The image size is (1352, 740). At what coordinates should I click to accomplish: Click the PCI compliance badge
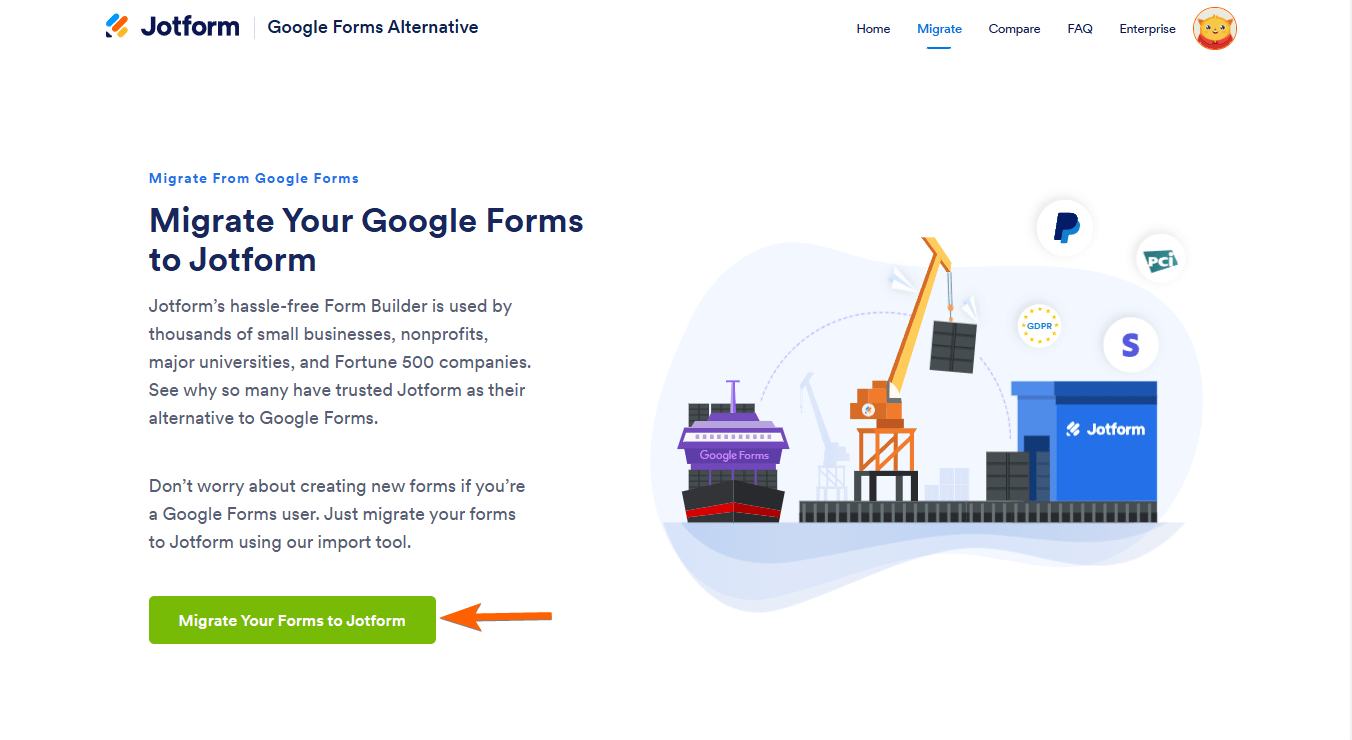point(1160,260)
